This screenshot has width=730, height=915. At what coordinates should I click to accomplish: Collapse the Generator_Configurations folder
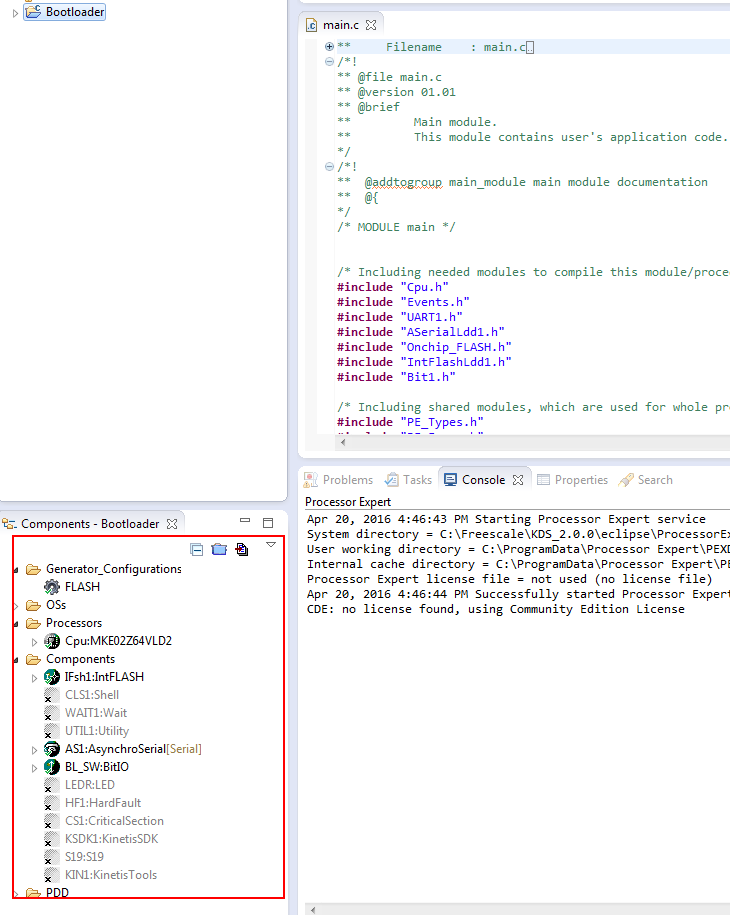coord(16,570)
